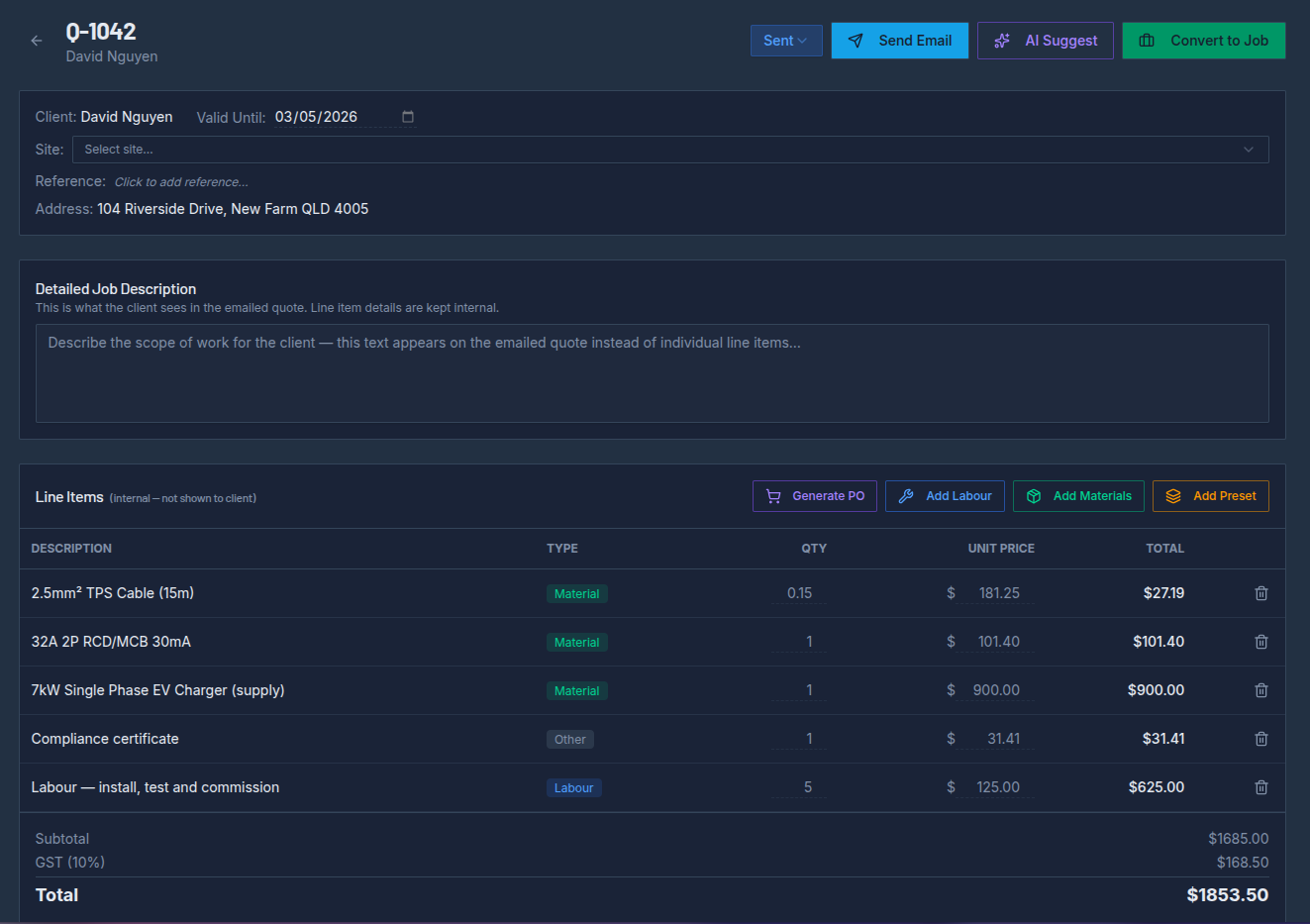
Task: Click the $1685.00 subtotal value
Action: point(1239,839)
